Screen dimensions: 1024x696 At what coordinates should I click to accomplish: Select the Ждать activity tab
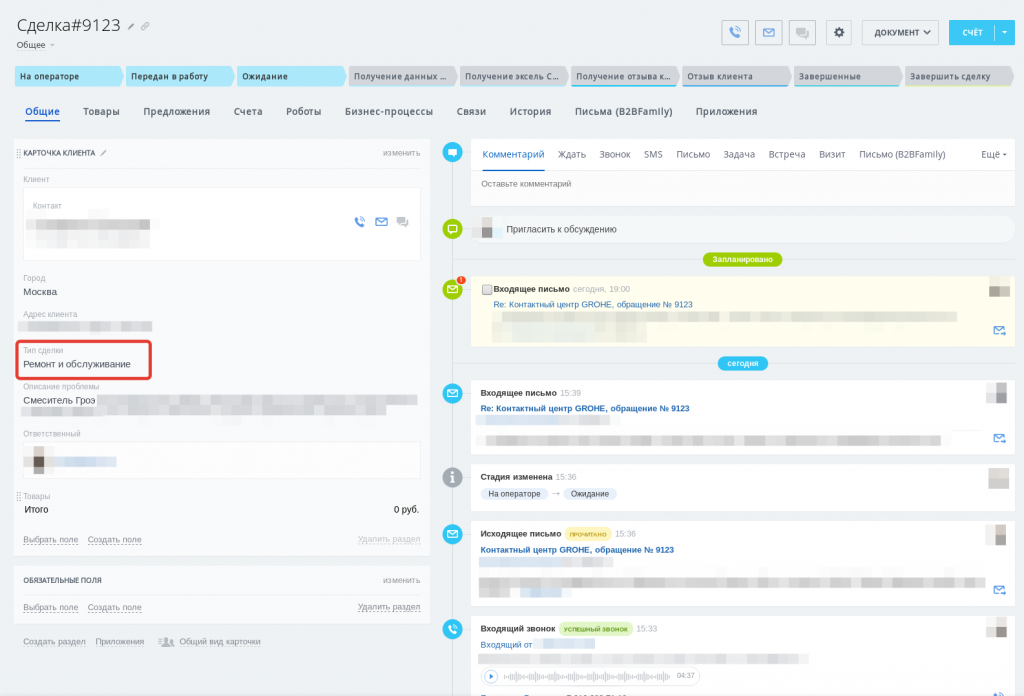(x=571, y=154)
